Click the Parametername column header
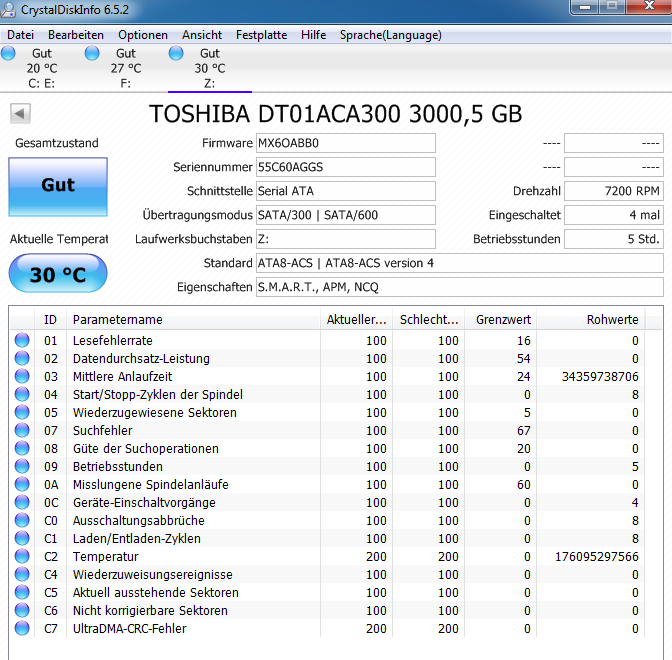The image size is (672, 660). click(193, 320)
